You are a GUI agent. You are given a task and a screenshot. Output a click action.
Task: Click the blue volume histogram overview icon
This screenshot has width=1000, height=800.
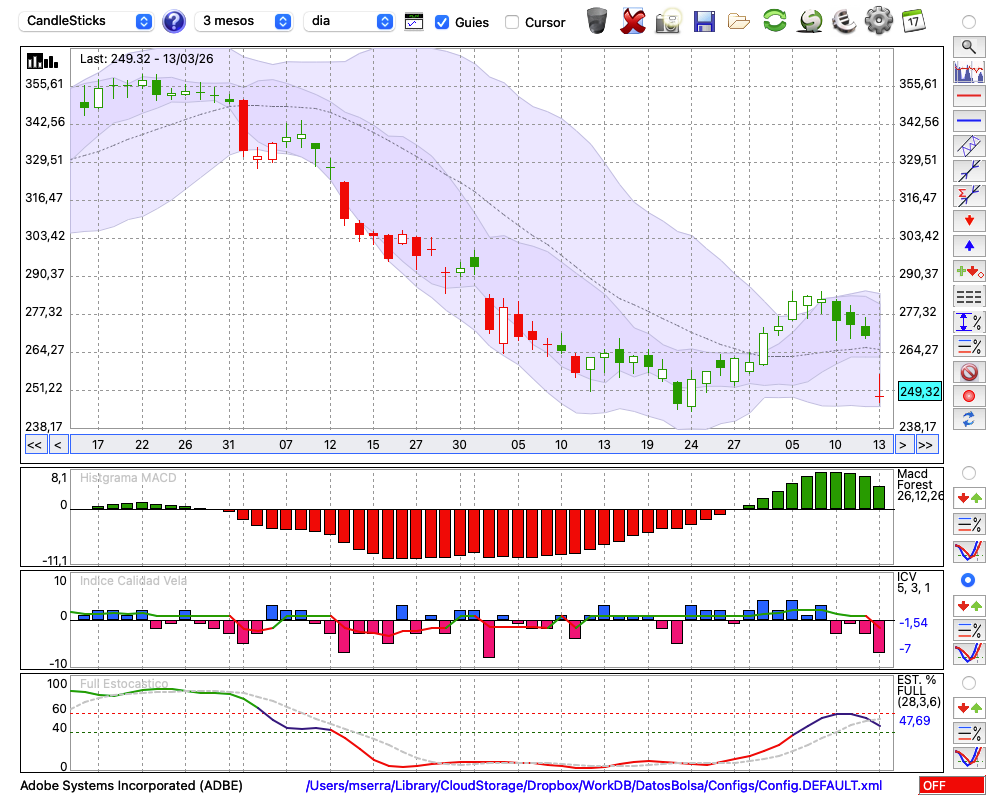pyautogui.click(x=969, y=71)
